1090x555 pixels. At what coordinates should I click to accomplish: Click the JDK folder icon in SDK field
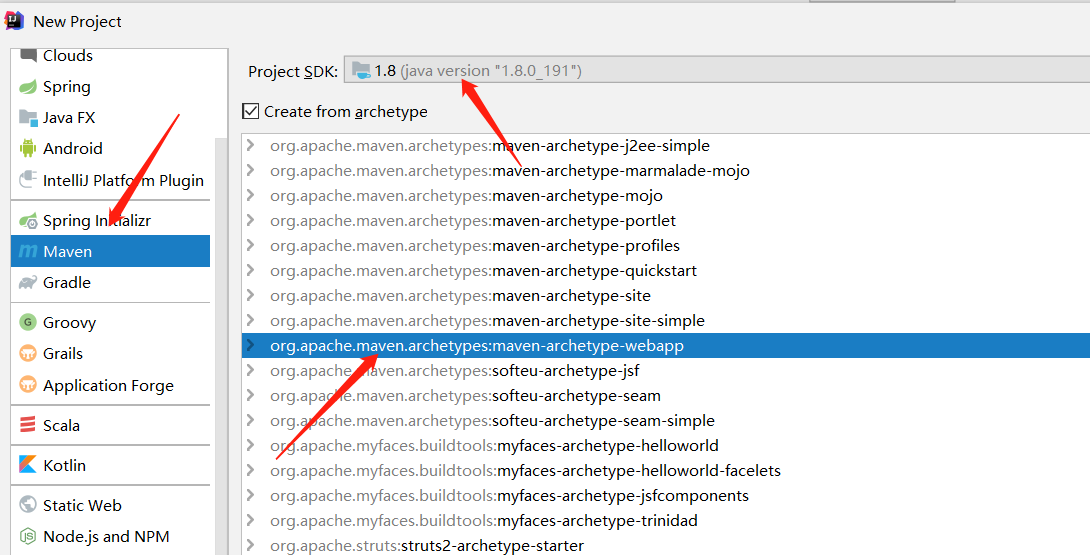coord(361,70)
